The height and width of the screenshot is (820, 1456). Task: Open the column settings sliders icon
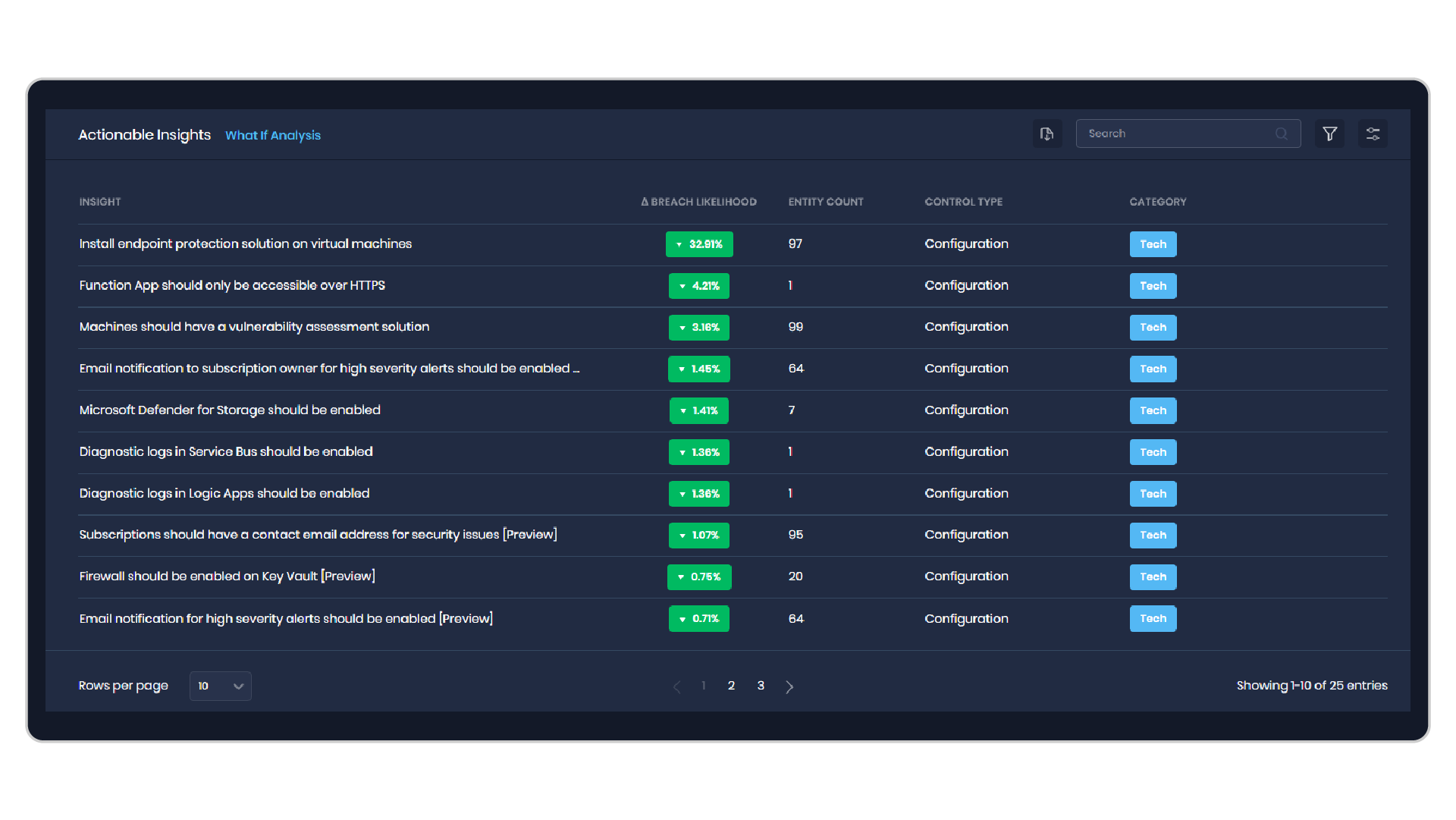[1373, 134]
